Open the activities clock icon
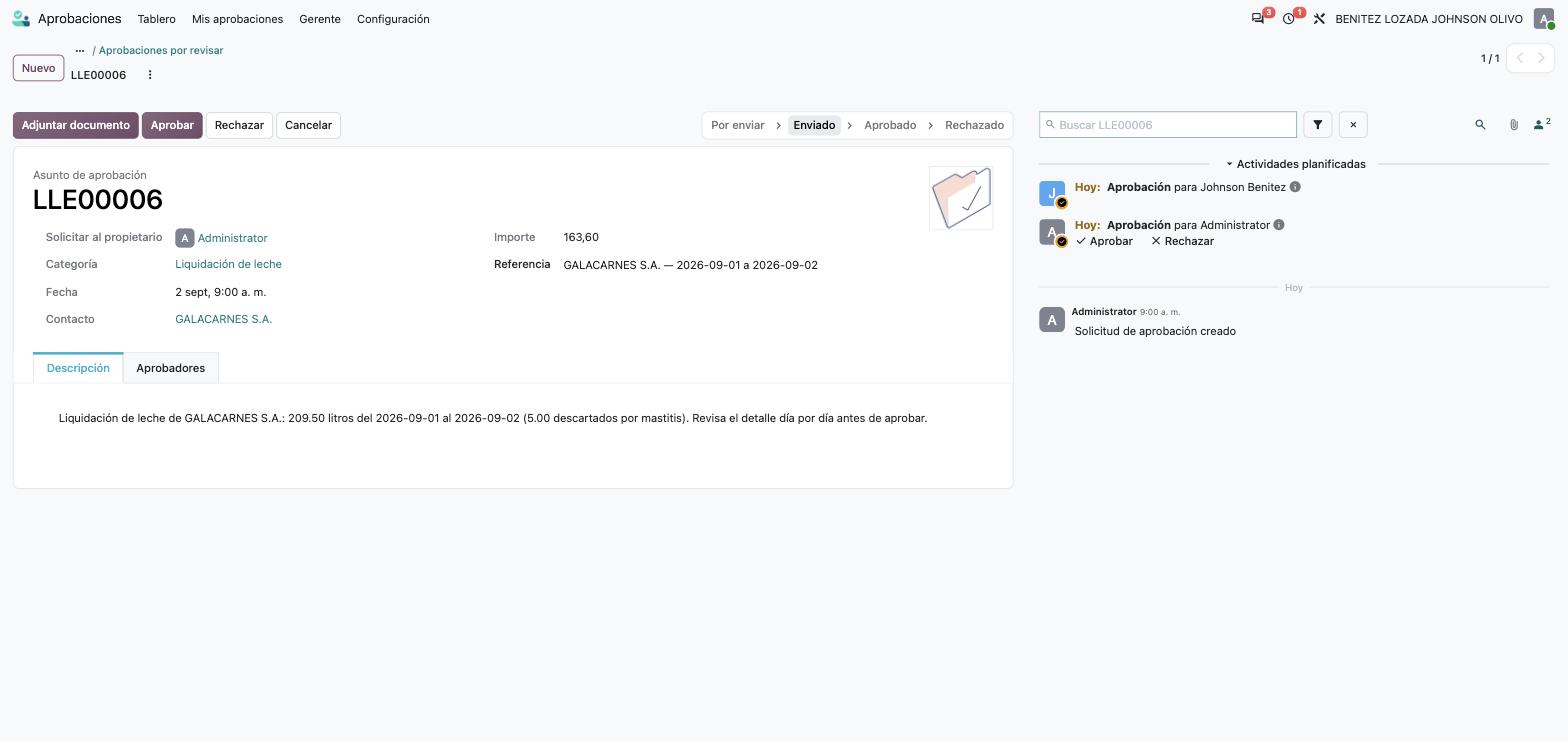Image resolution: width=1568 pixels, height=742 pixels. pos(1289,19)
